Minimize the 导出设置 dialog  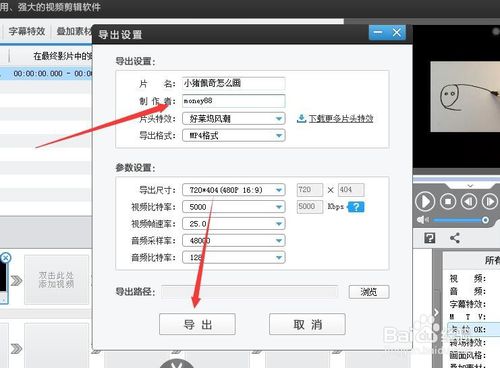(378, 32)
